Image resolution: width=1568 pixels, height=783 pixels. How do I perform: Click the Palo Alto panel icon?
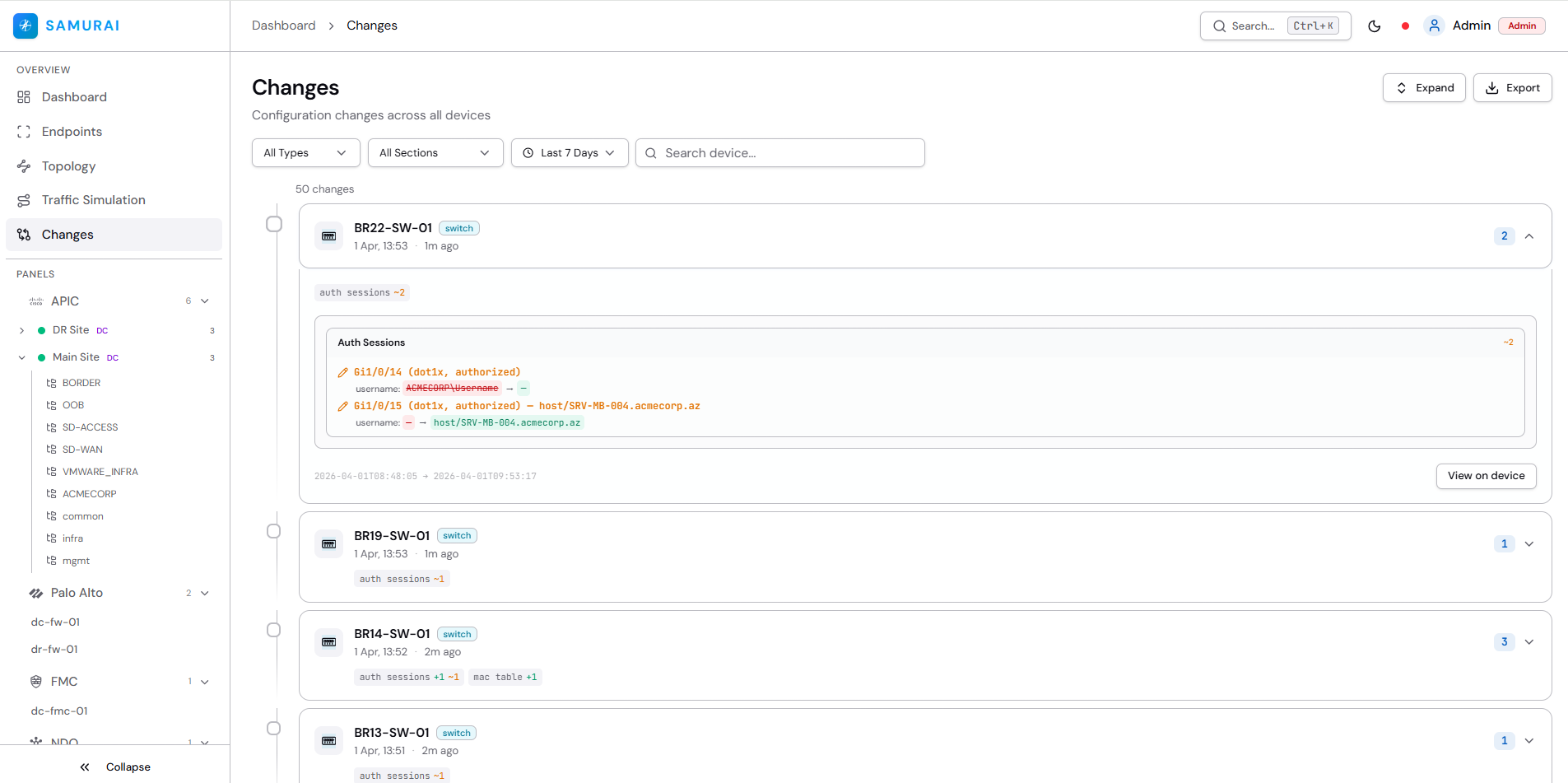pyautogui.click(x=36, y=593)
